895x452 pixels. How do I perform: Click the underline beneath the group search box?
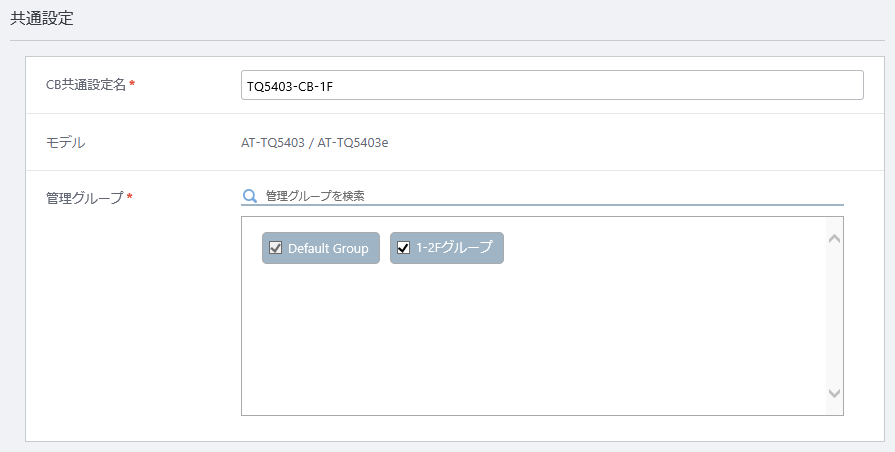tap(542, 204)
